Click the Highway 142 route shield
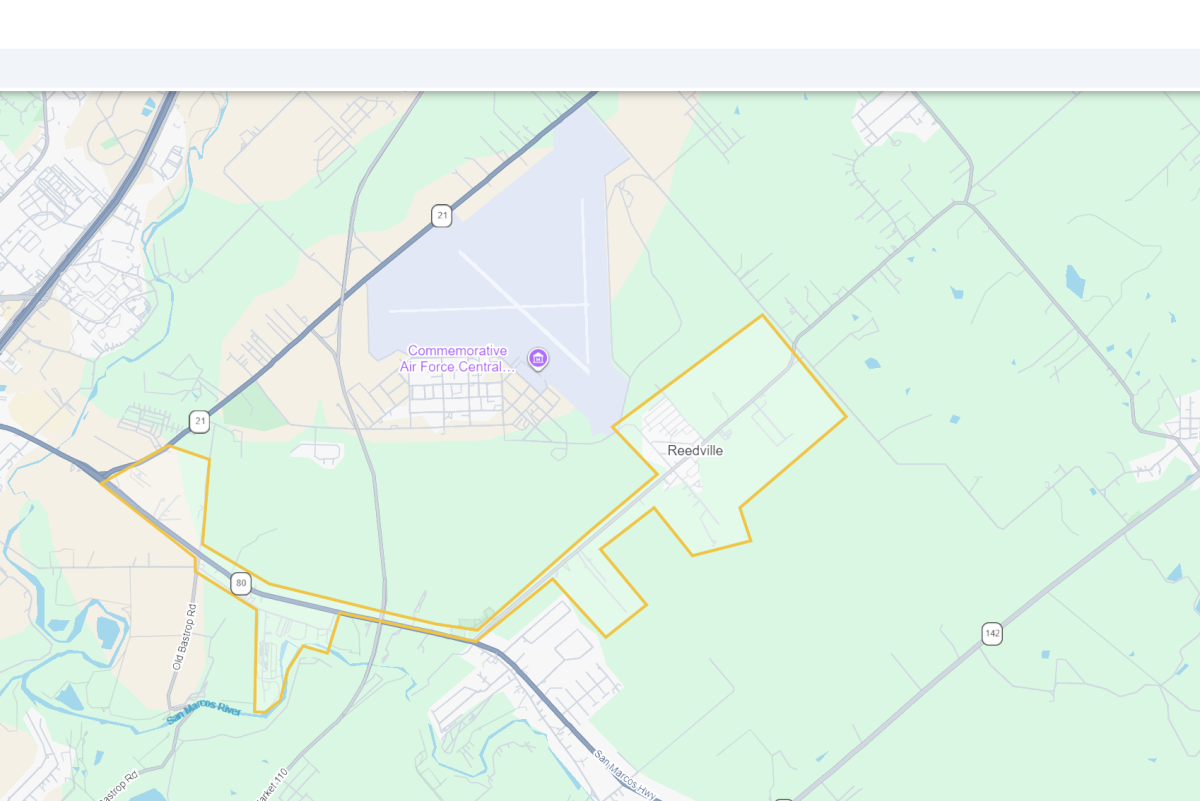 [991, 634]
